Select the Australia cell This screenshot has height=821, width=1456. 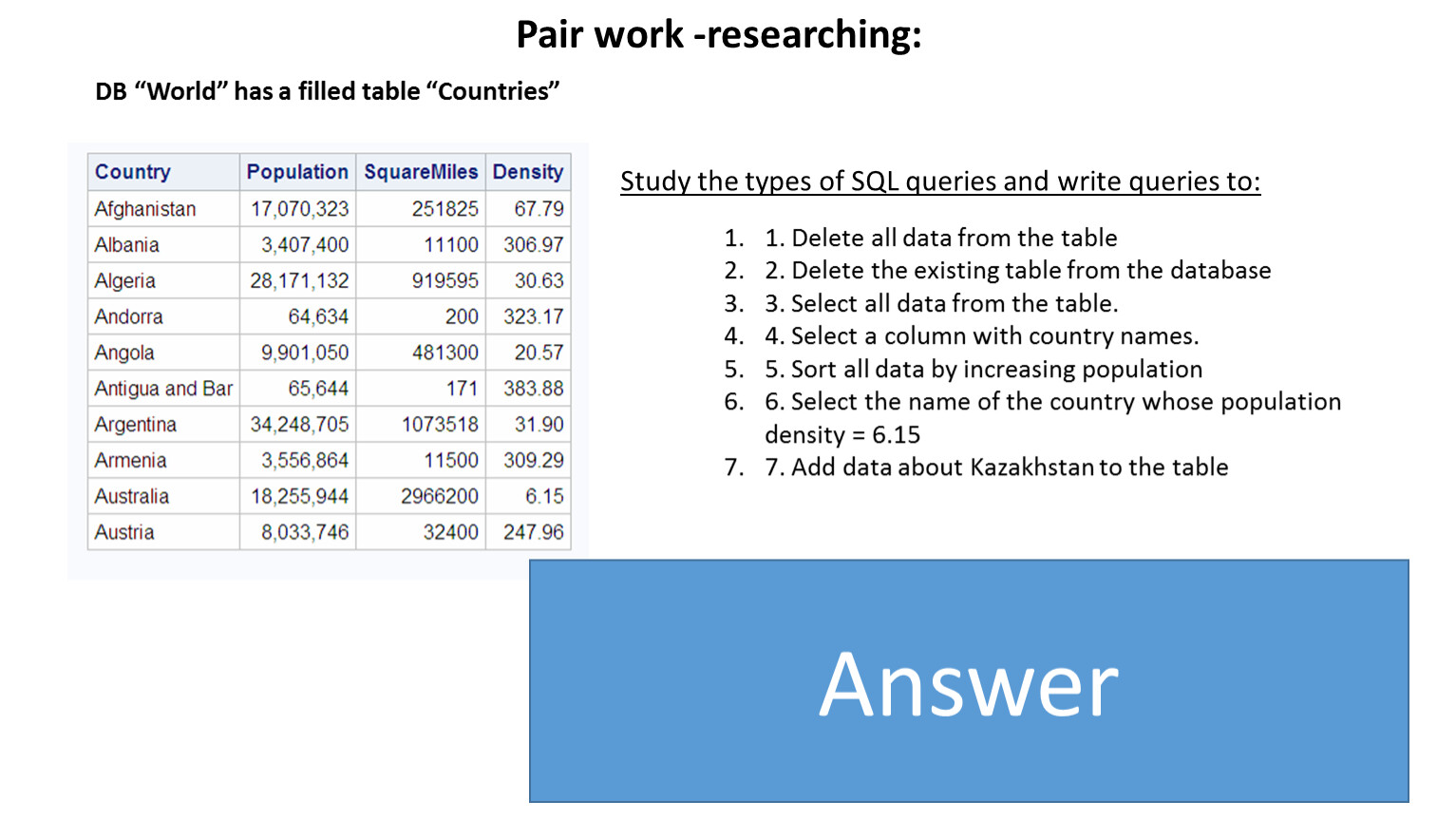click(x=163, y=497)
